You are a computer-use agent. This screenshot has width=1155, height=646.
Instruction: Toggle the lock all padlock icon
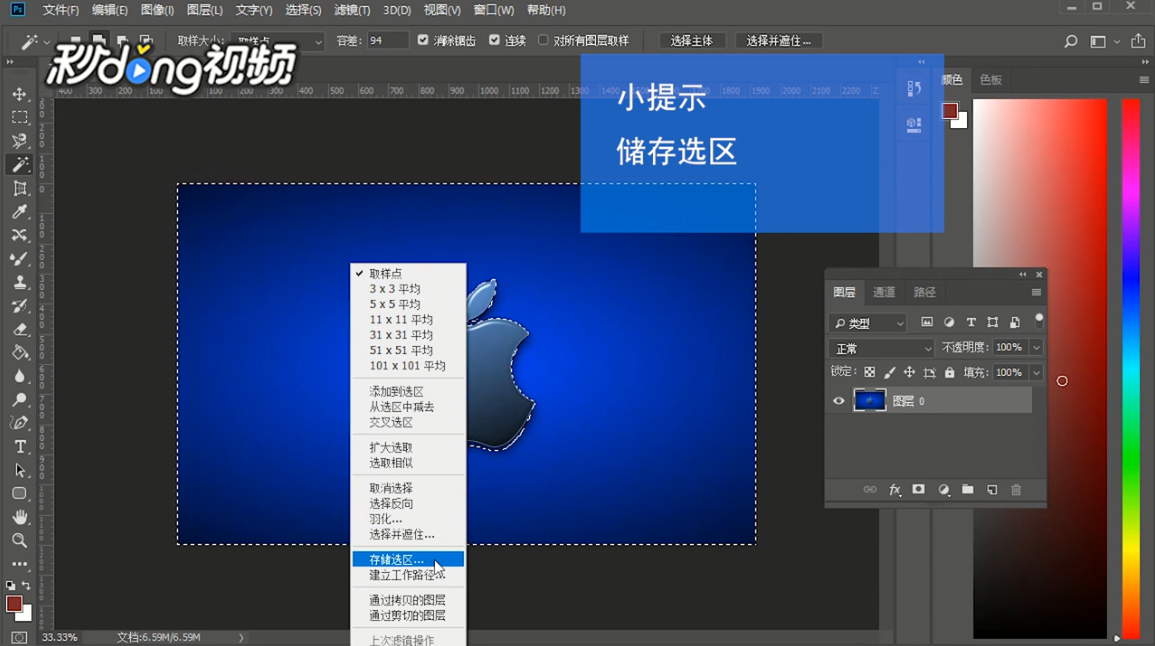tap(949, 373)
